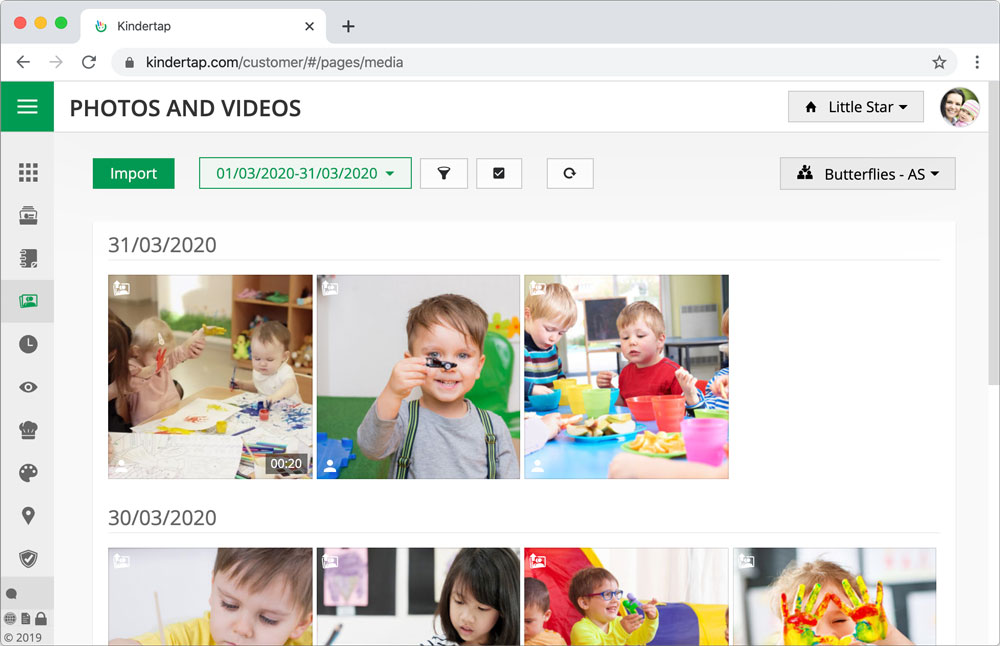Image resolution: width=1000 pixels, height=646 pixels.
Task: Toggle the select-all checkbox button
Action: (499, 173)
